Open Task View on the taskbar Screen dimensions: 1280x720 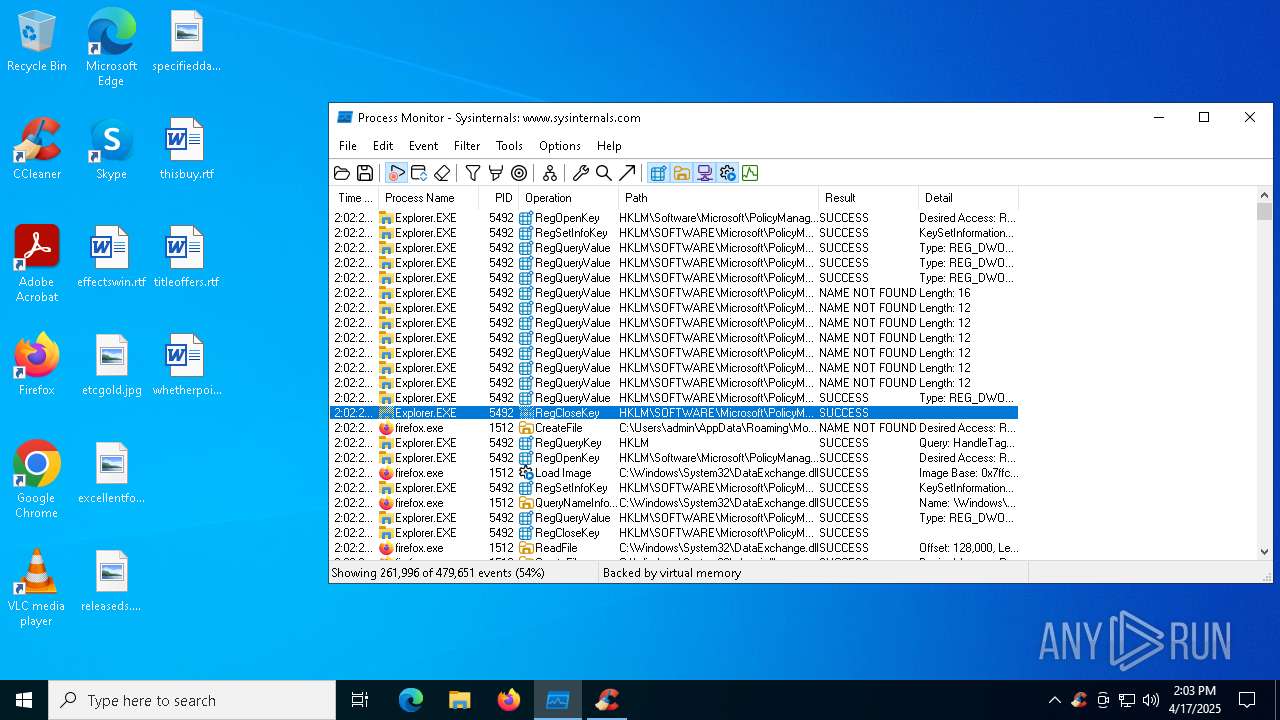[360, 700]
